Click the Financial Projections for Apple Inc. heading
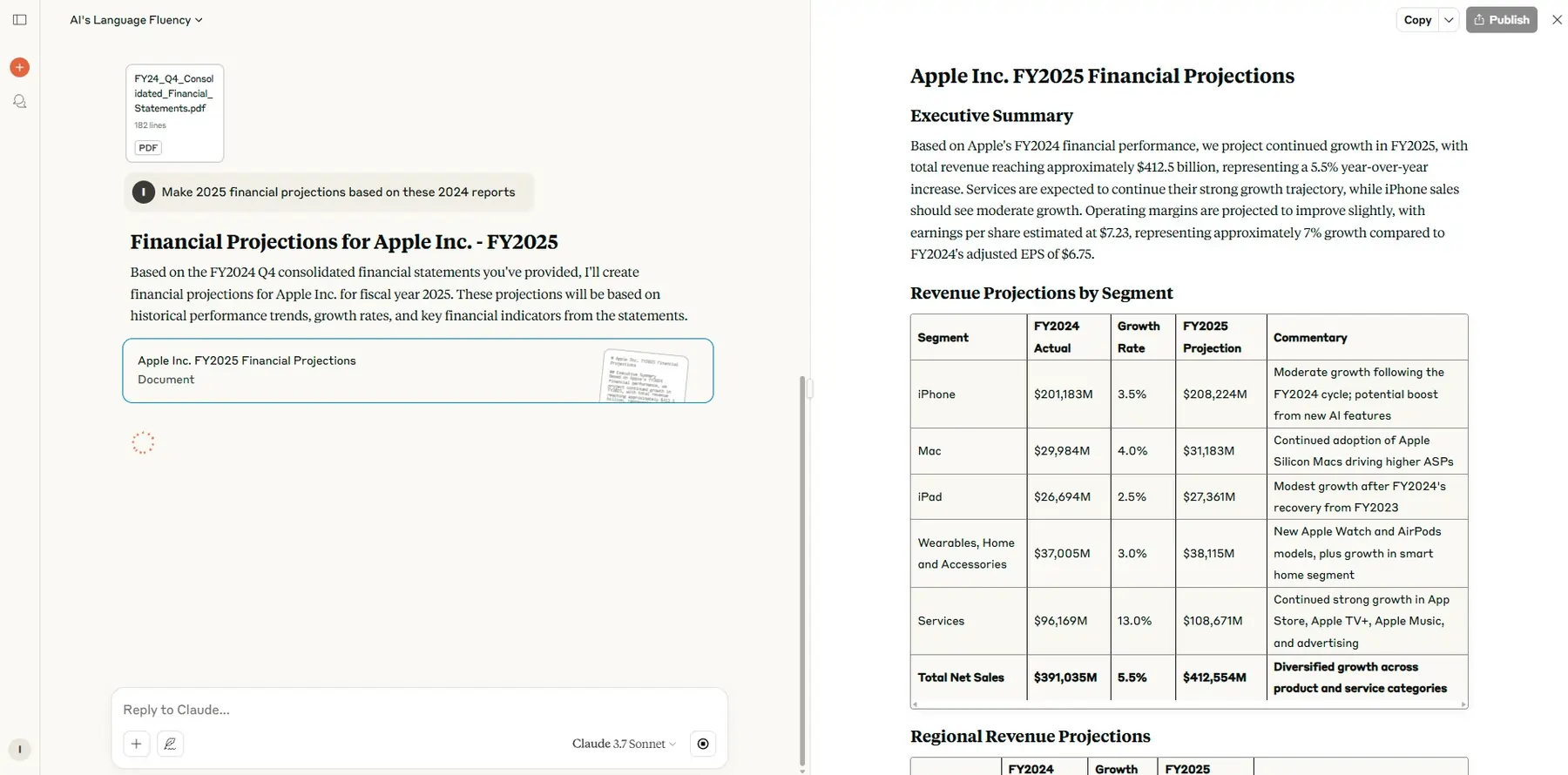 click(344, 241)
